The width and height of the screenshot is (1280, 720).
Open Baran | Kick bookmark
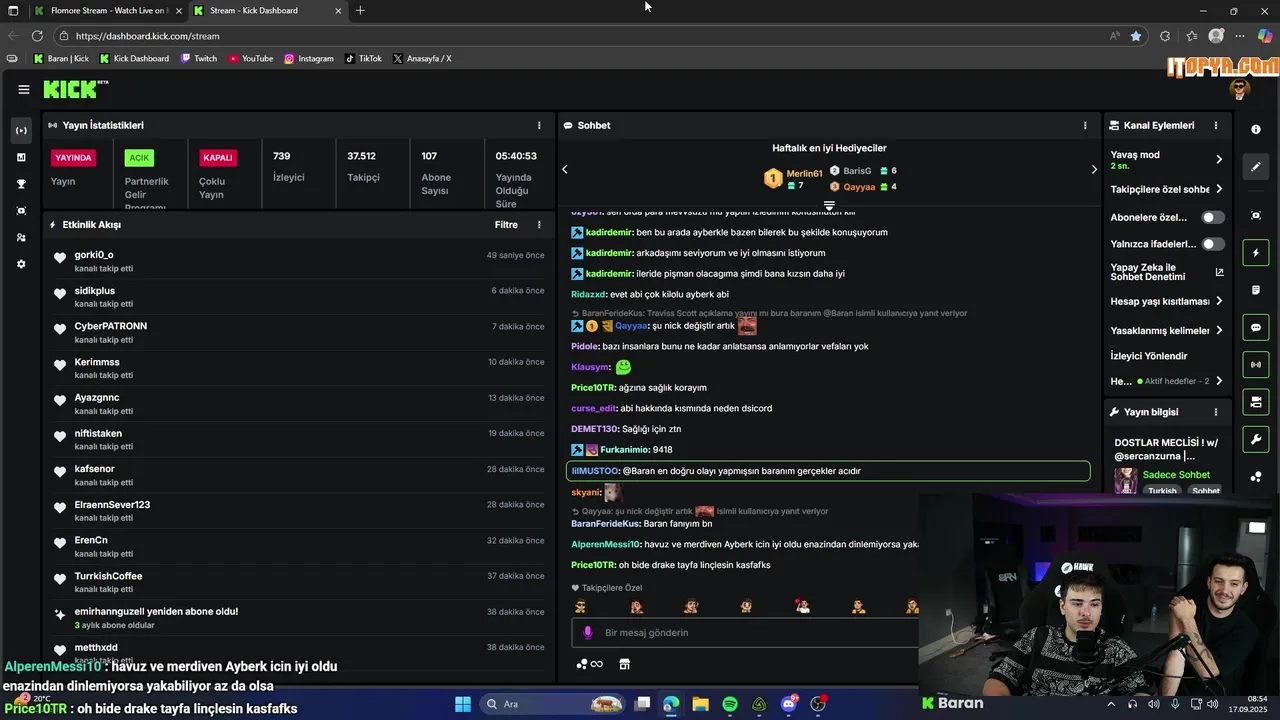[x=61, y=59]
